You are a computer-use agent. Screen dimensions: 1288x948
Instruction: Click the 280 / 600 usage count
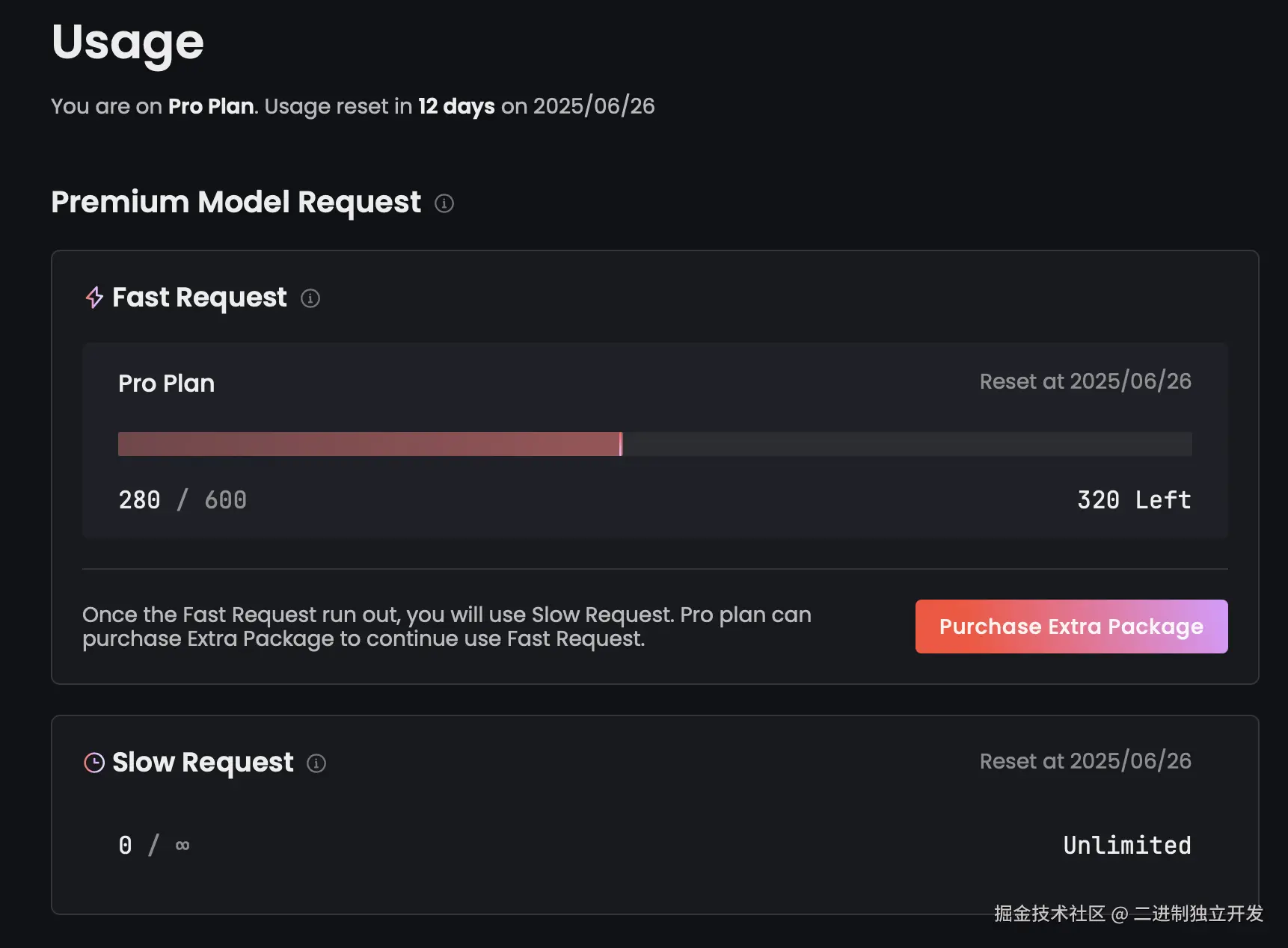(183, 499)
